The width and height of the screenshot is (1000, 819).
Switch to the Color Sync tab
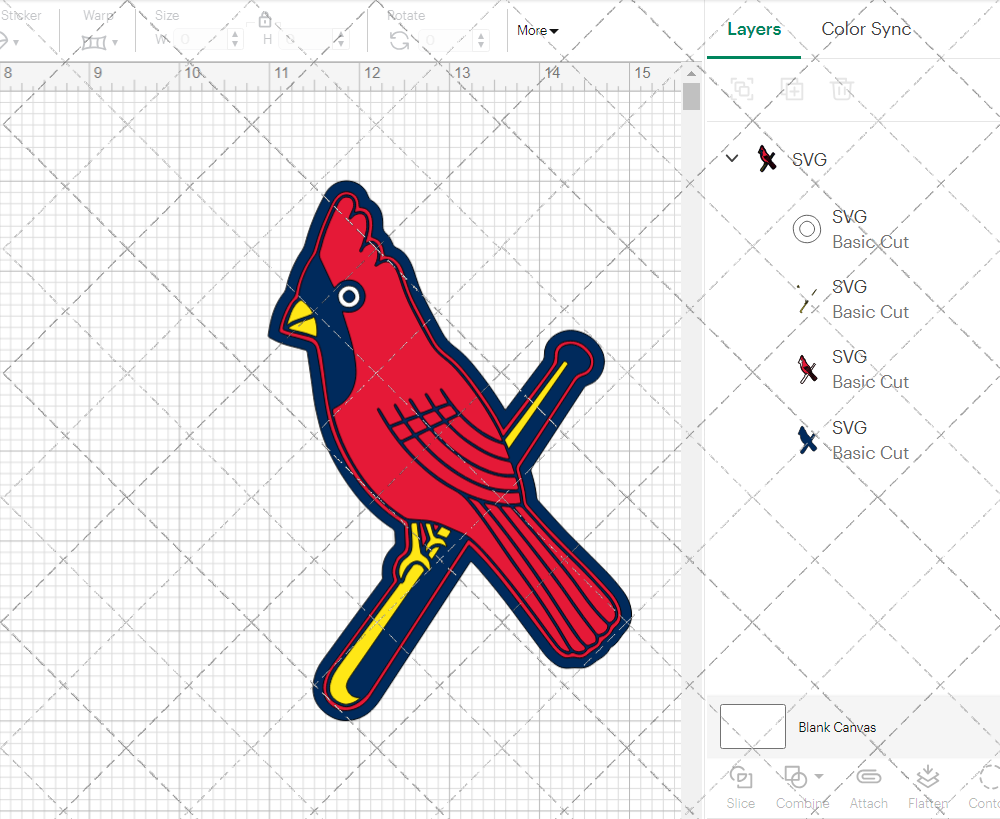[x=866, y=29]
